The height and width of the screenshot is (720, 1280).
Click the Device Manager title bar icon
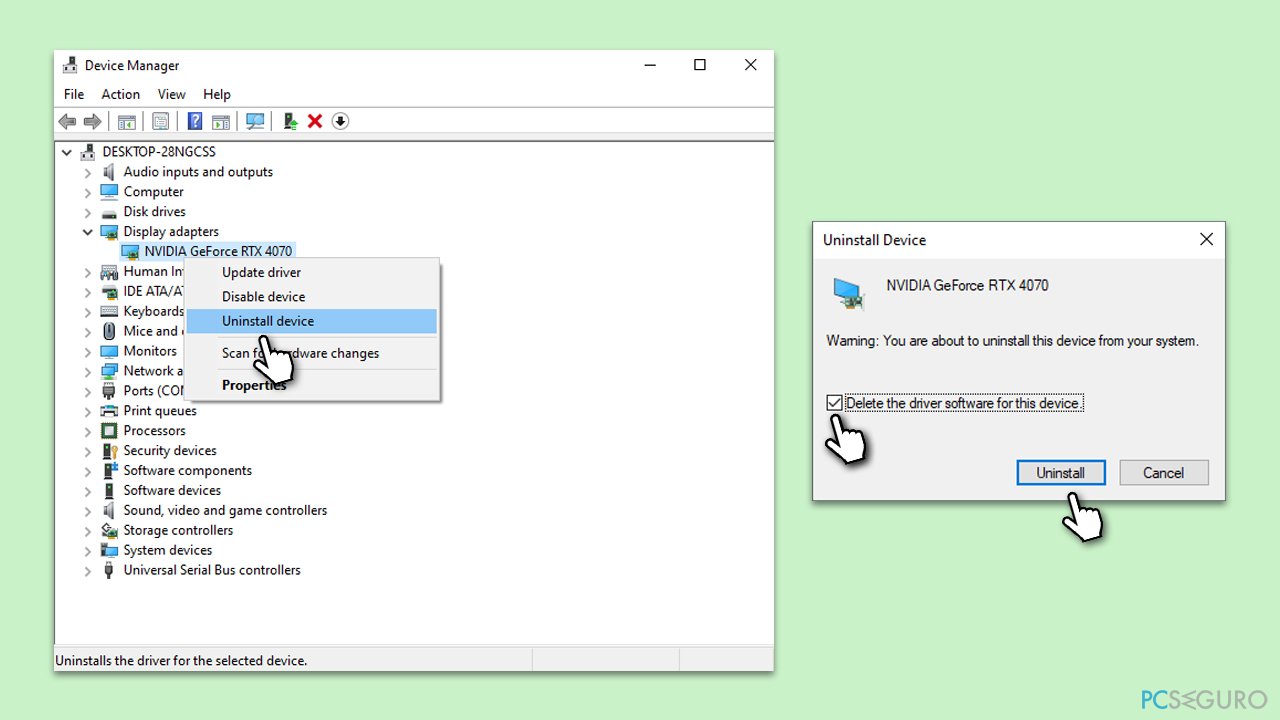click(x=70, y=66)
